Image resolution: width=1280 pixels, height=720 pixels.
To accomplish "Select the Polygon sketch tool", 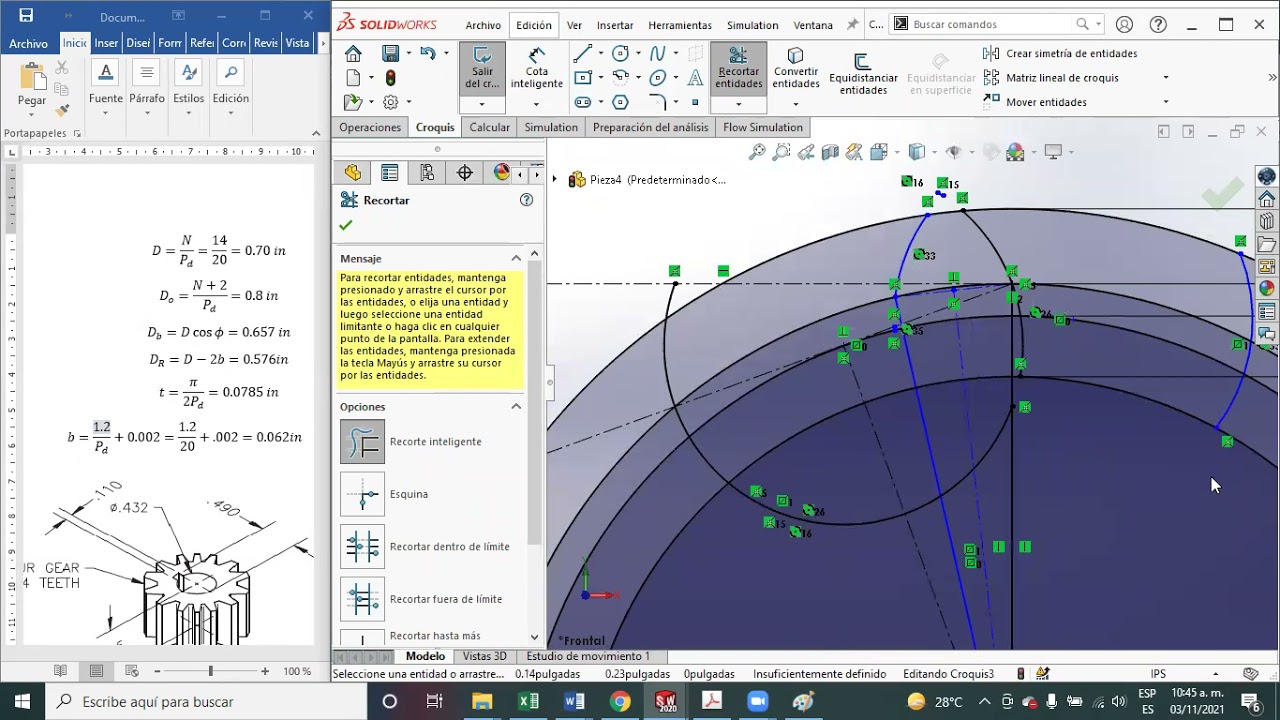I will 620,102.
